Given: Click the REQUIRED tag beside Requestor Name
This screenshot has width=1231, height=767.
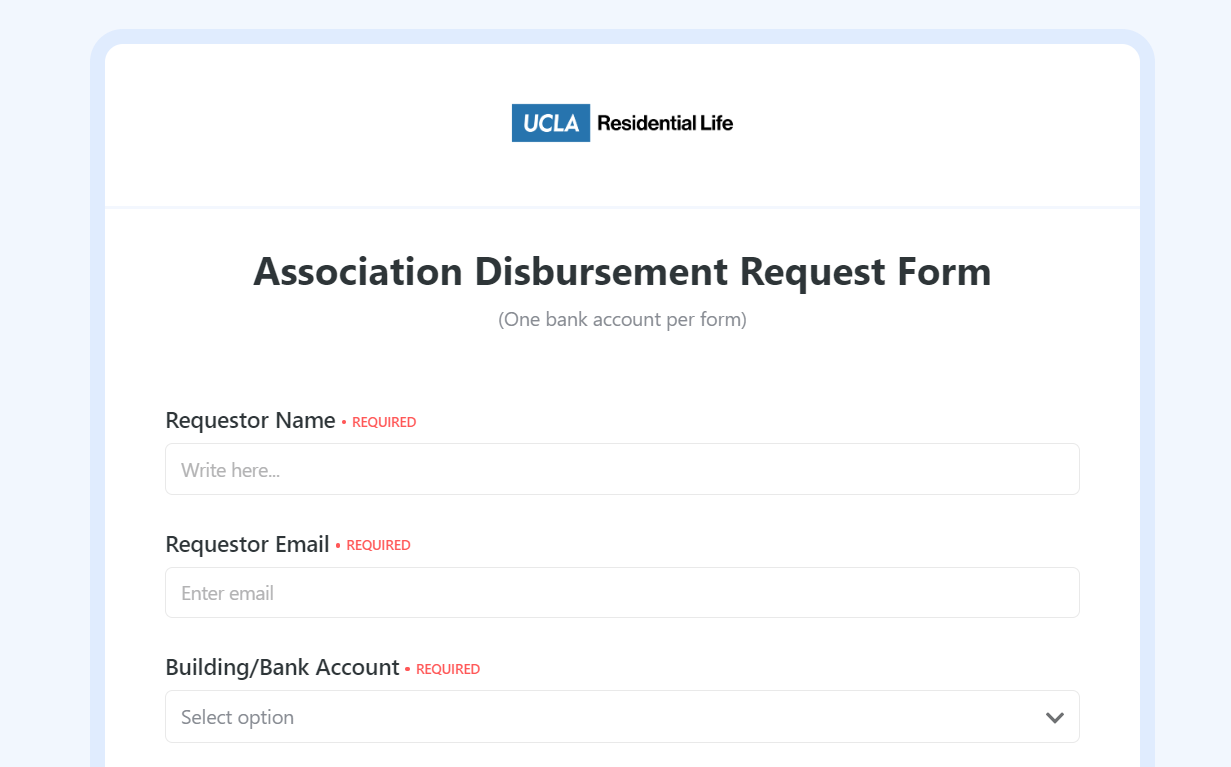Looking at the screenshot, I should click(383, 421).
